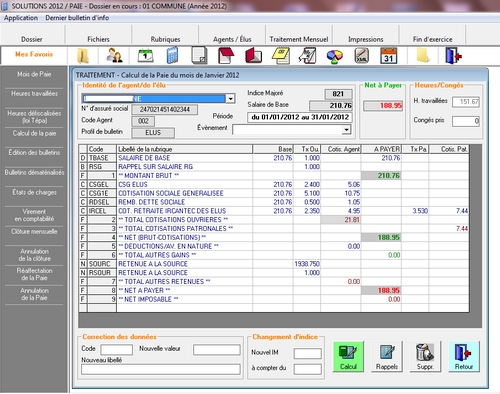500x394 pixels.
Task: Click the pale yellow folder icon
Action: tap(423, 55)
